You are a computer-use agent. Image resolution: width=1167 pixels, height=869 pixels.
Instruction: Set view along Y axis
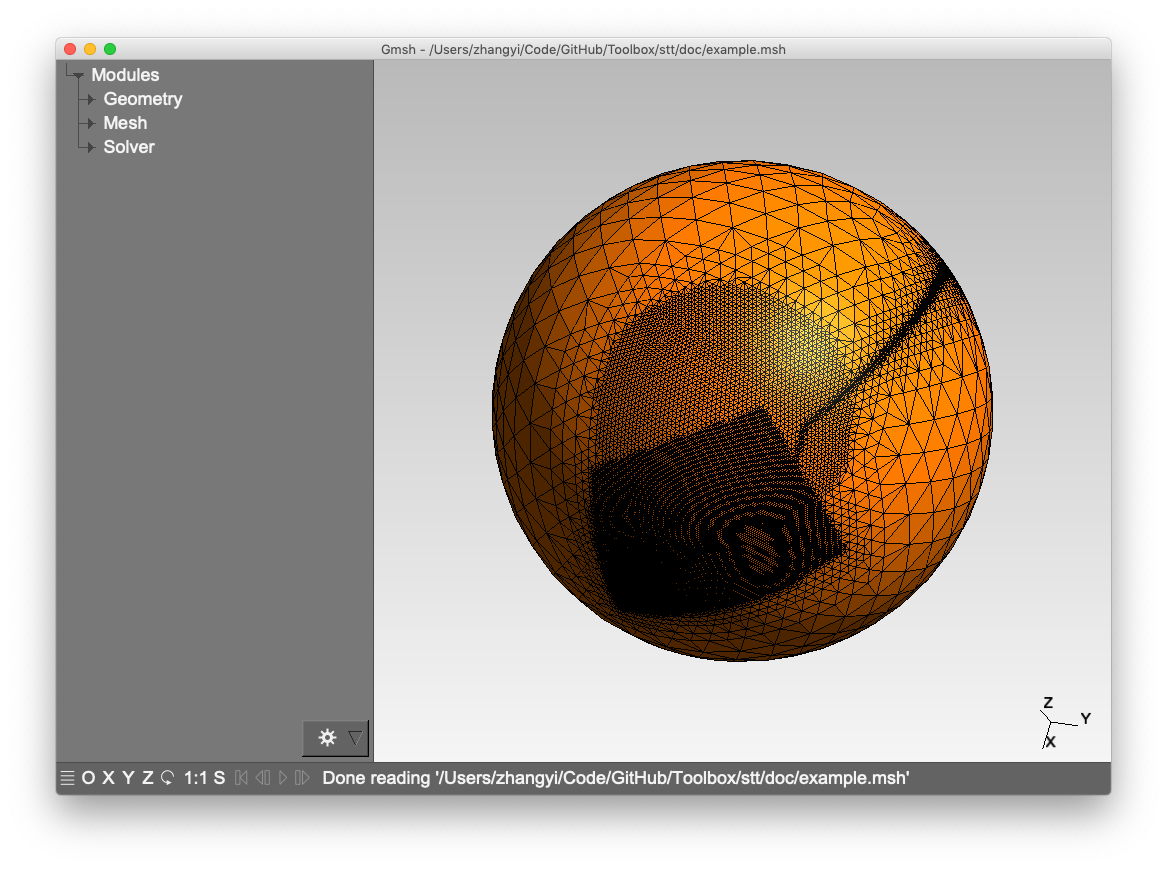pos(128,778)
